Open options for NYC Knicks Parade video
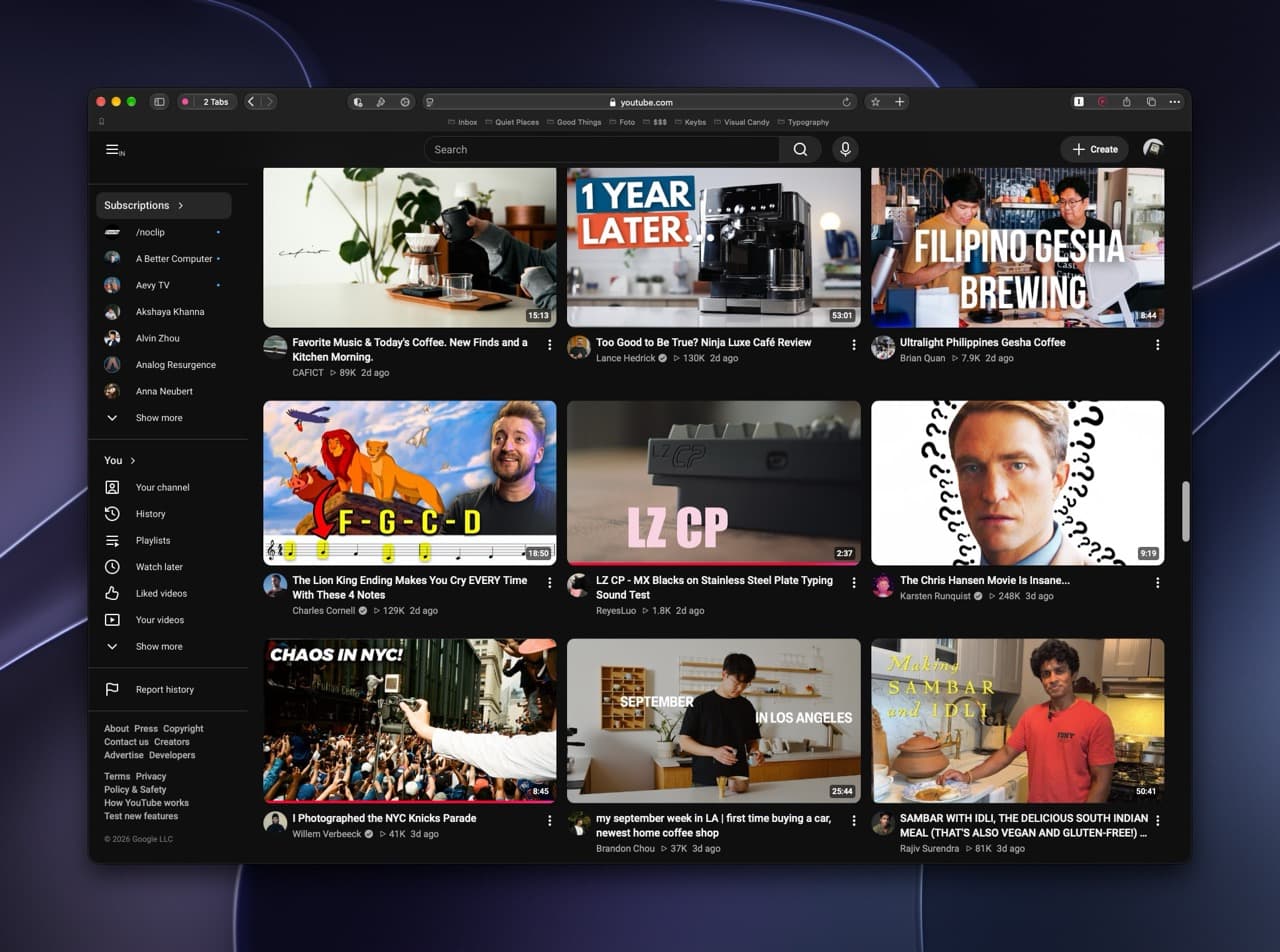Image resolution: width=1280 pixels, height=952 pixels. coord(550,820)
